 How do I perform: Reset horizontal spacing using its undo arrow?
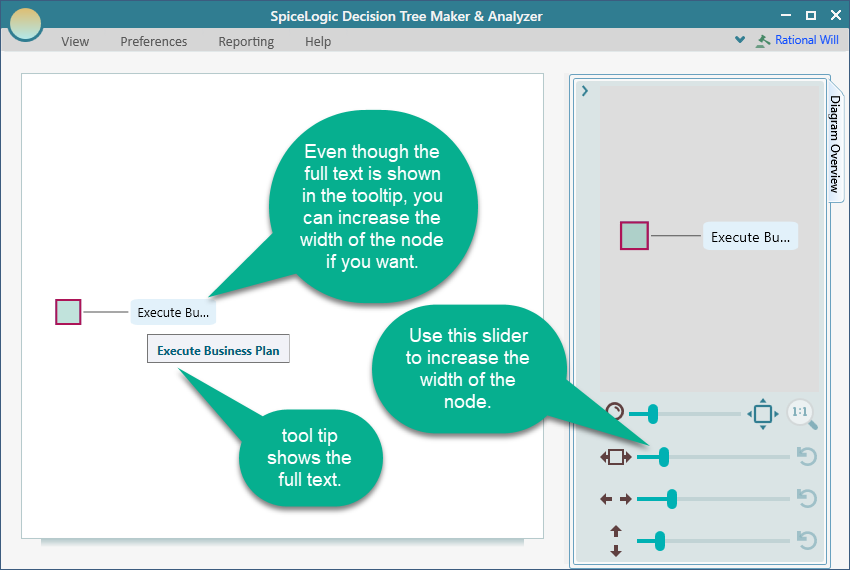point(806,498)
